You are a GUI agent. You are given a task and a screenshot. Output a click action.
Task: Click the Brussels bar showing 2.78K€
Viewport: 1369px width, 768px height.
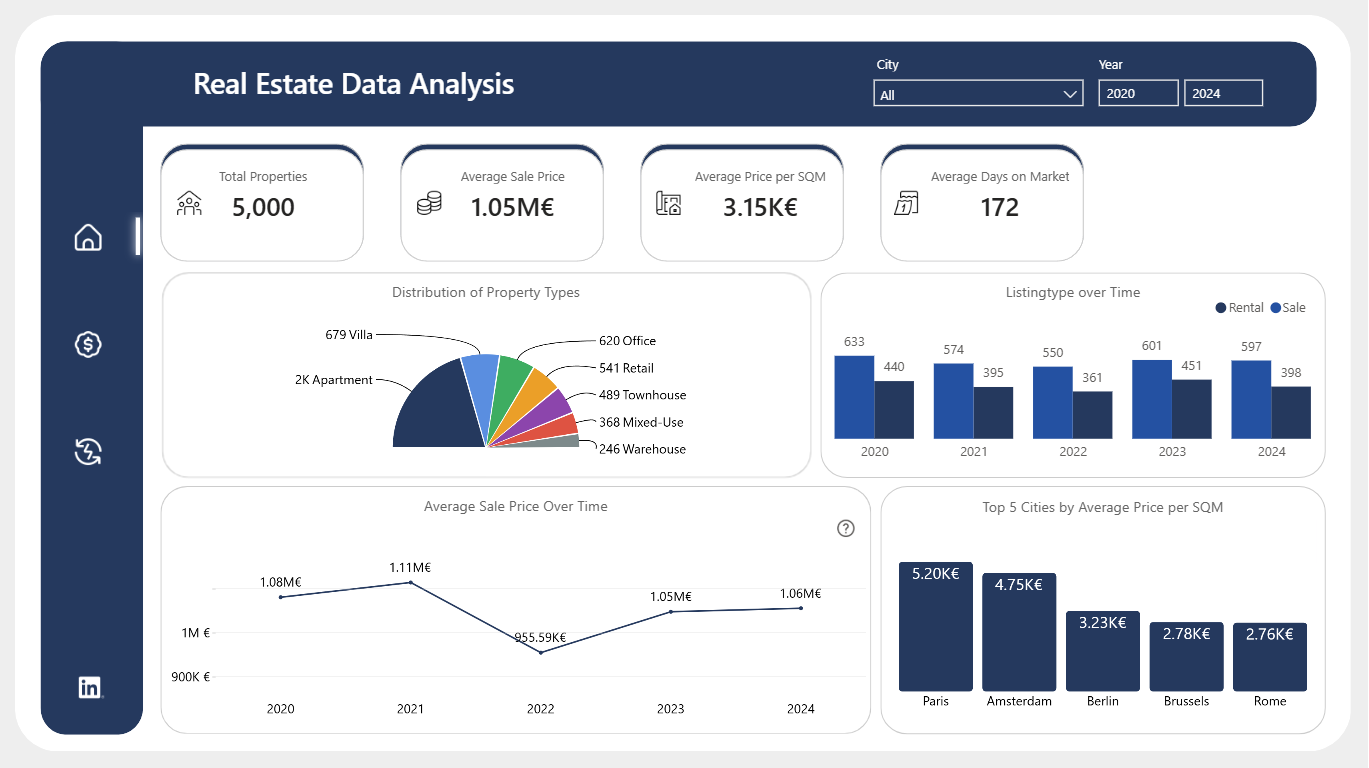tap(1186, 656)
